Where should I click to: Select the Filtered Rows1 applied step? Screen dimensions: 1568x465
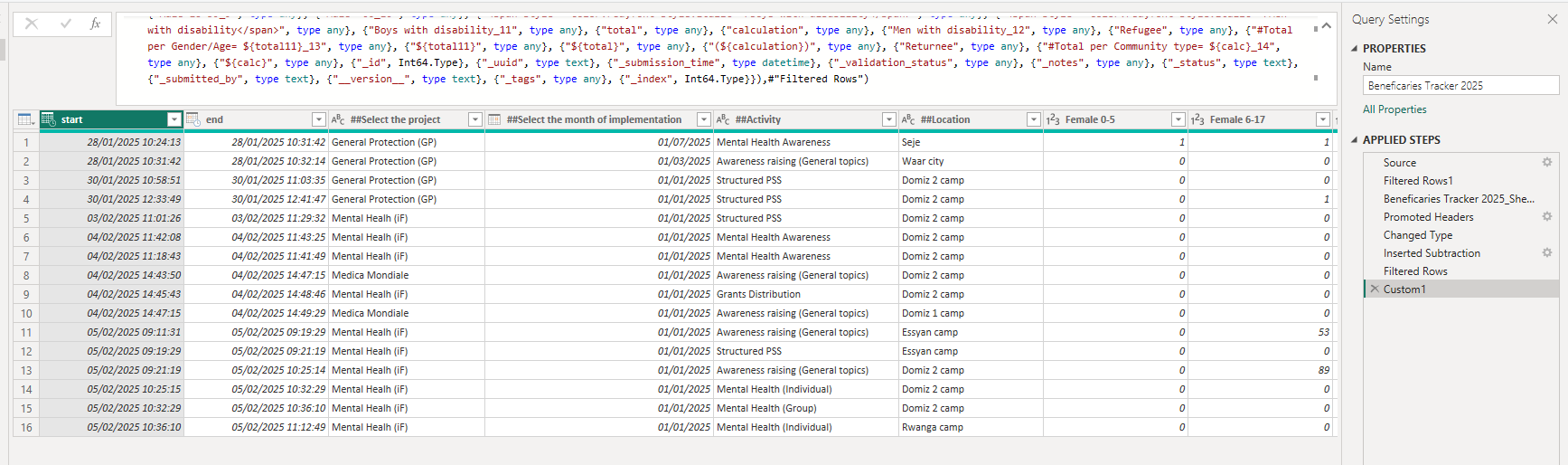(1417, 180)
